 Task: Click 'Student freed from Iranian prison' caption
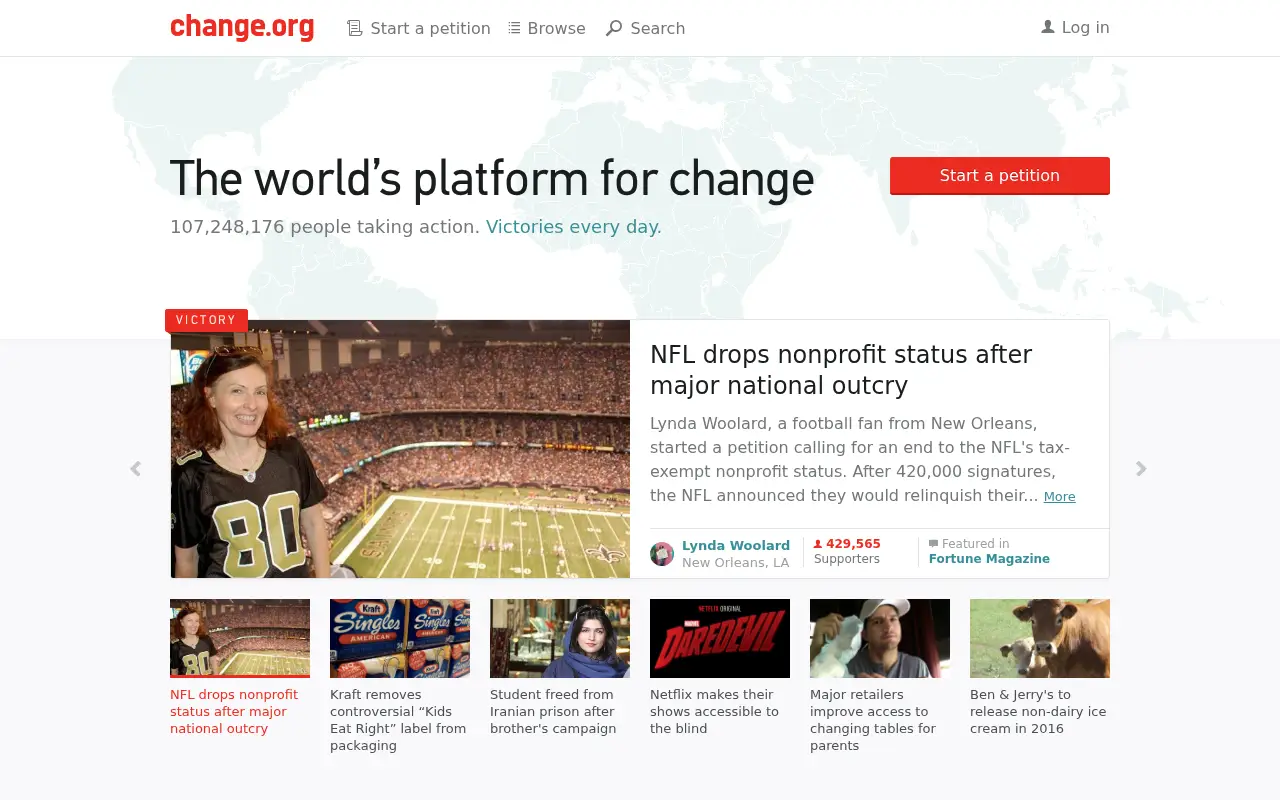[x=553, y=712]
